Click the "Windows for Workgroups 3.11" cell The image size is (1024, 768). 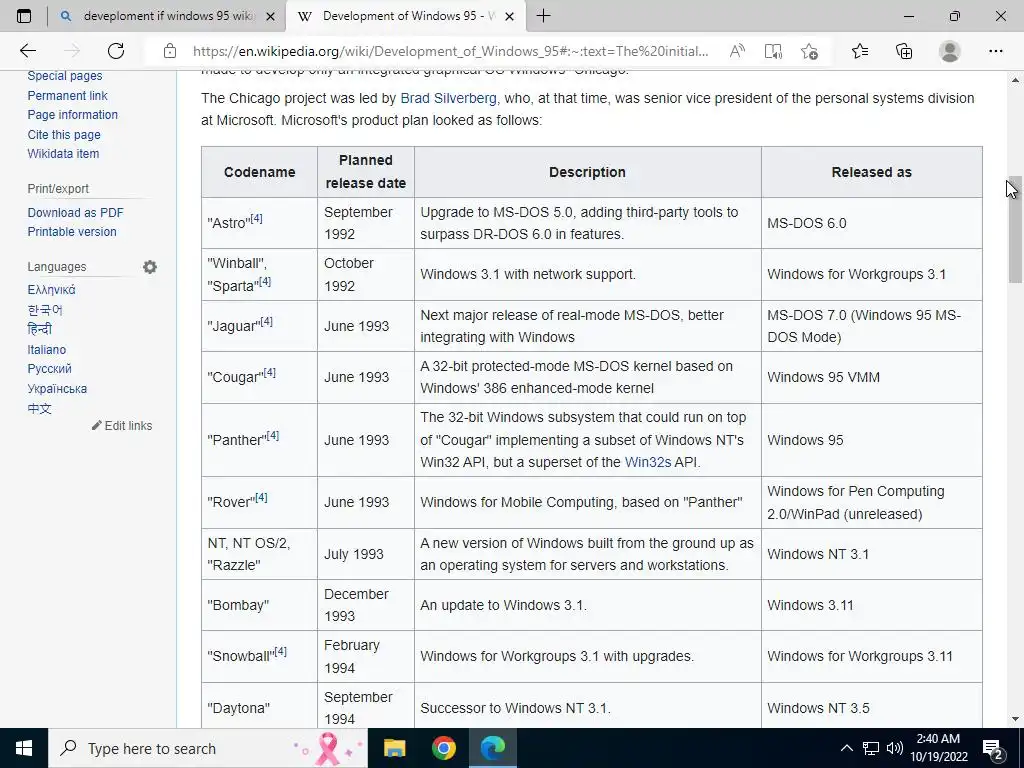point(871,656)
